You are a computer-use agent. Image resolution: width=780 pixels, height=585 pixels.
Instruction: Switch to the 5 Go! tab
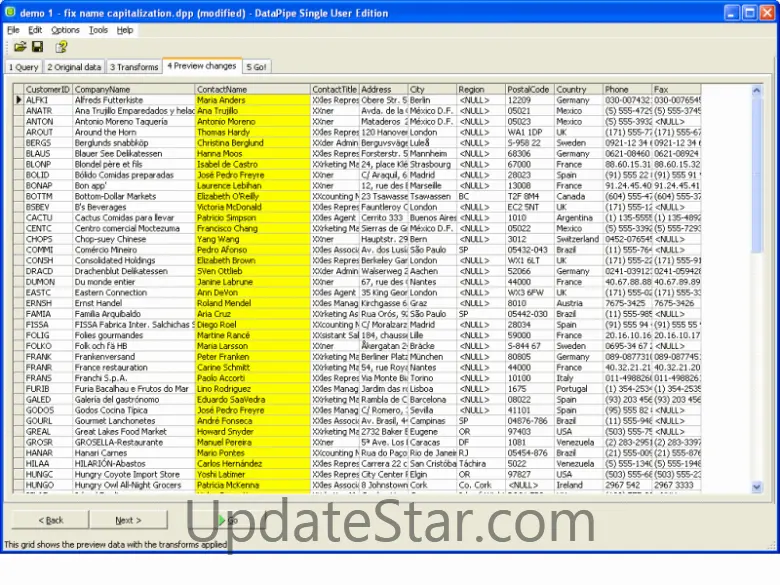256,67
